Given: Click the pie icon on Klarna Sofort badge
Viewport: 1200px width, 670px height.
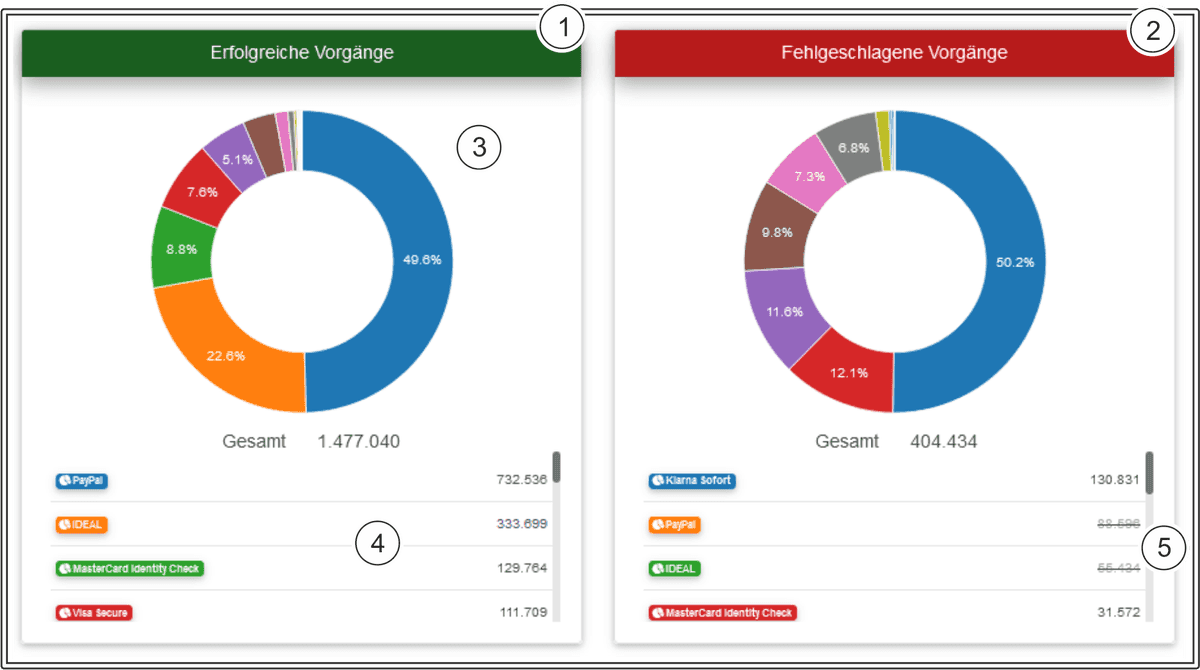Looking at the screenshot, I should pos(658,480).
